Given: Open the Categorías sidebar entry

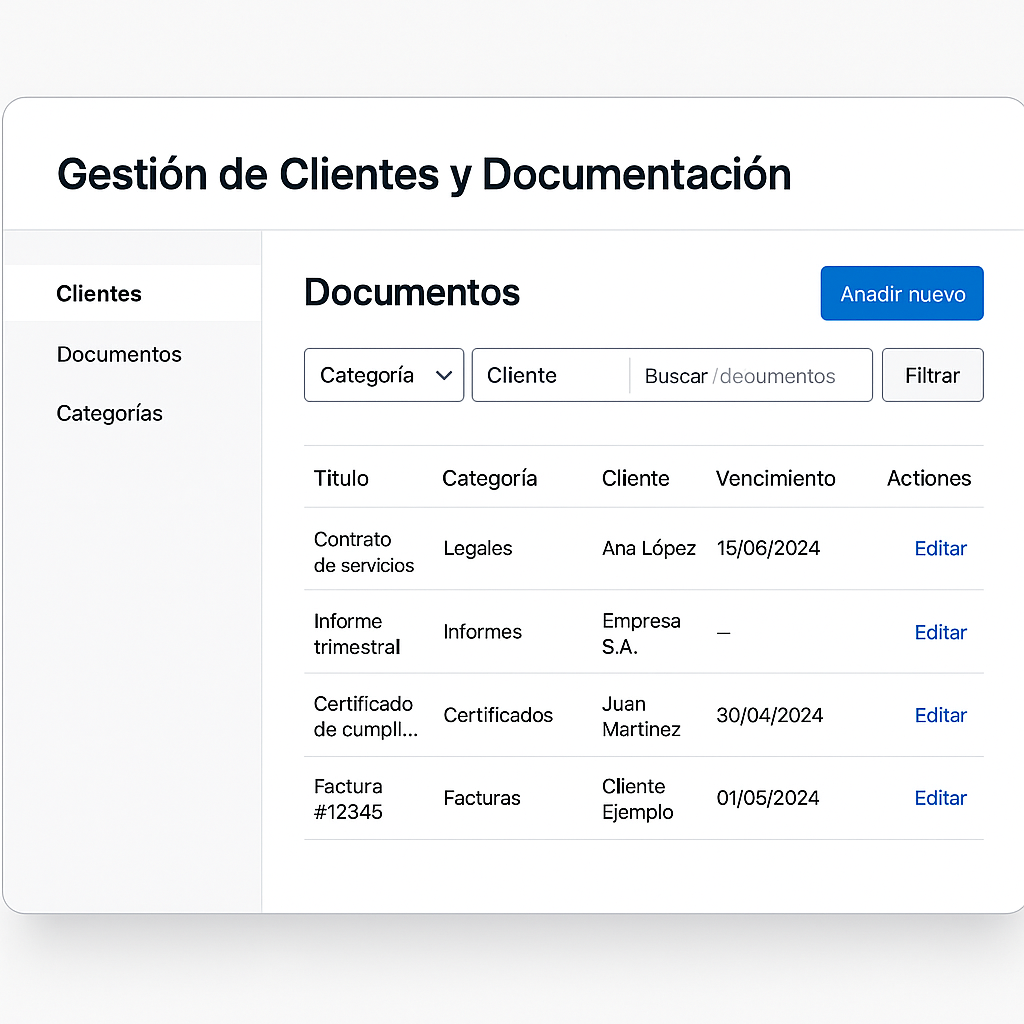Looking at the screenshot, I should point(109,413).
